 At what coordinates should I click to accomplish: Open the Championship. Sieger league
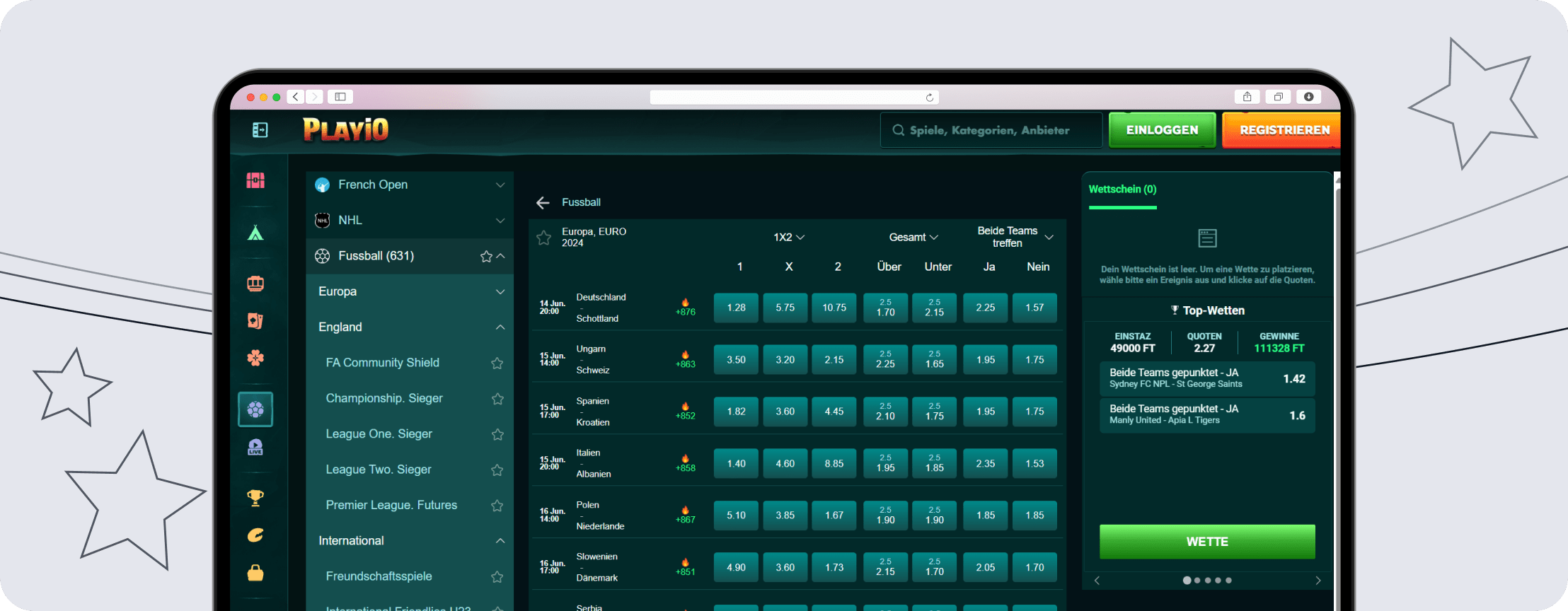tap(384, 399)
